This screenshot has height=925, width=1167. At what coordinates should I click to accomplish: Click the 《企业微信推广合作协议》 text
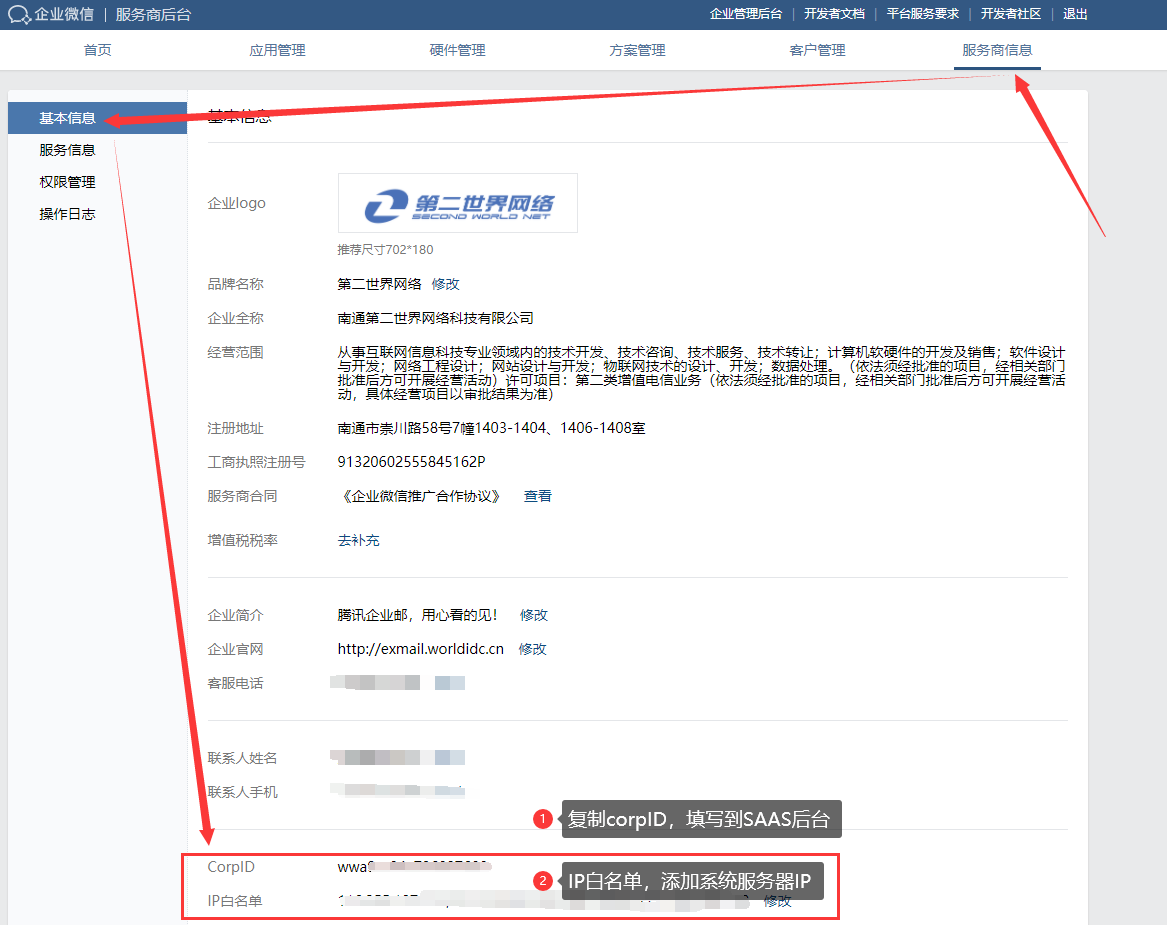pyautogui.click(x=421, y=496)
